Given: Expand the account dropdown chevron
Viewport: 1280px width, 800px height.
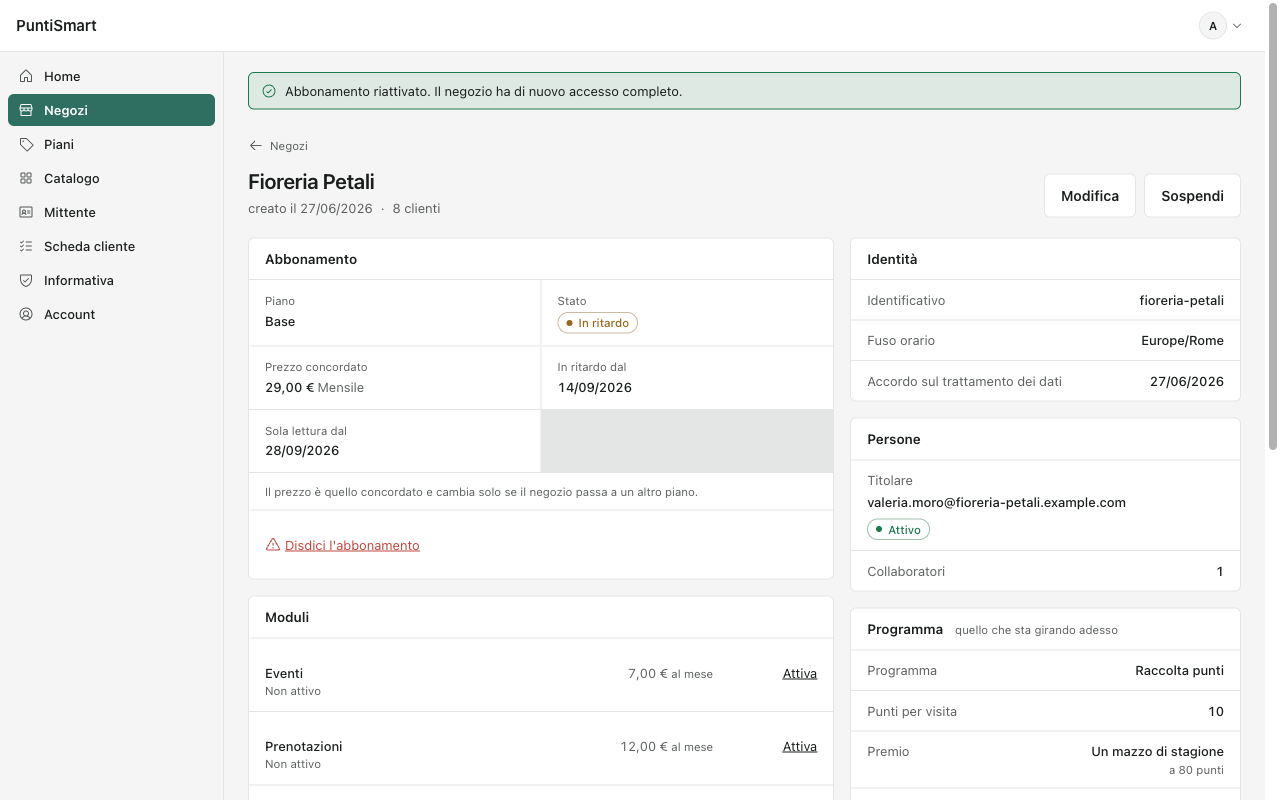Looking at the screenshot, I should pyautogui.click(x=1237, y=26).
